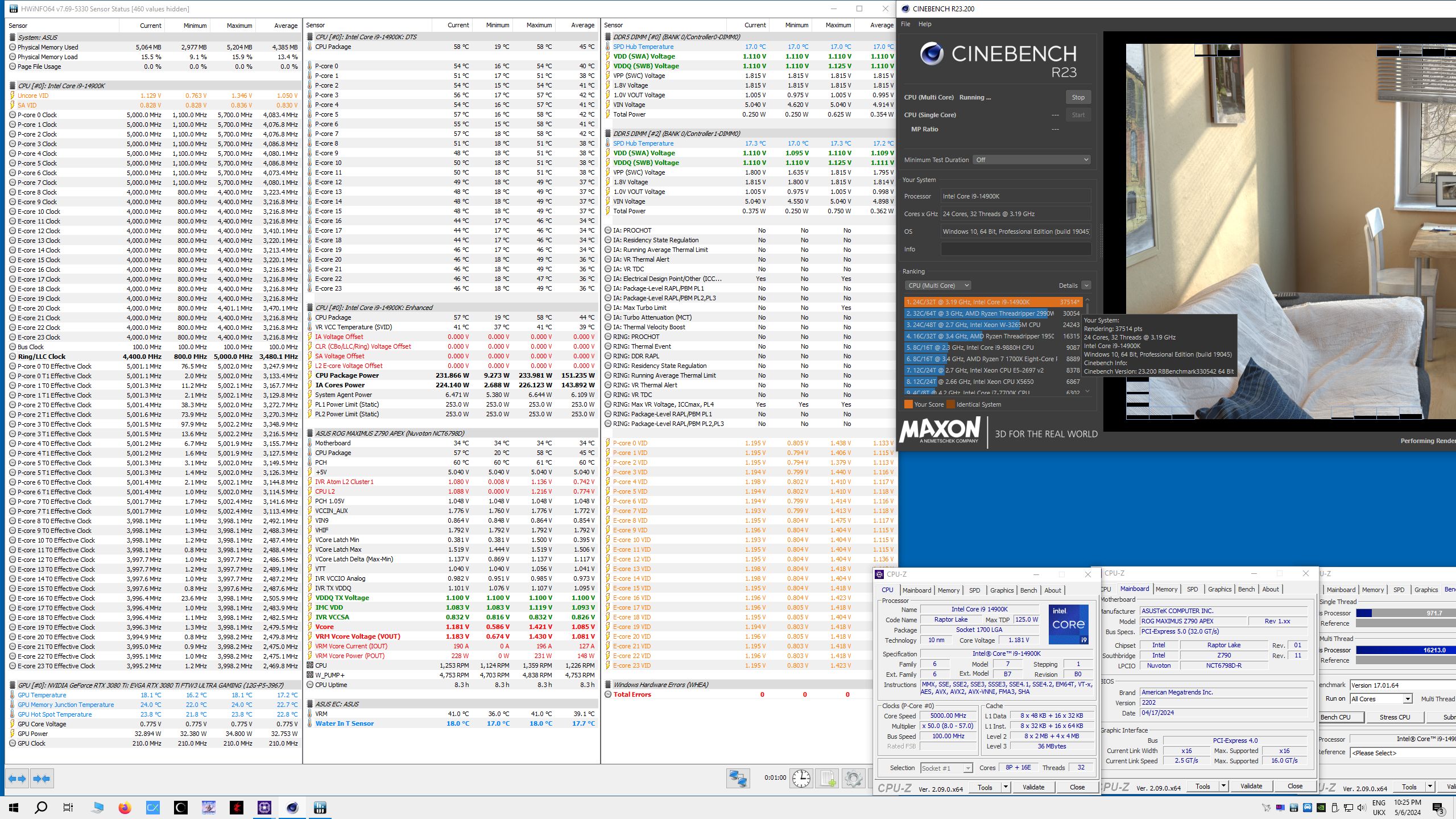Image resolution: width=1456 pixels, height=819 pixels.
Task: Switch to Cinebench taskbar icon
Action: click(x=292, y=808)
